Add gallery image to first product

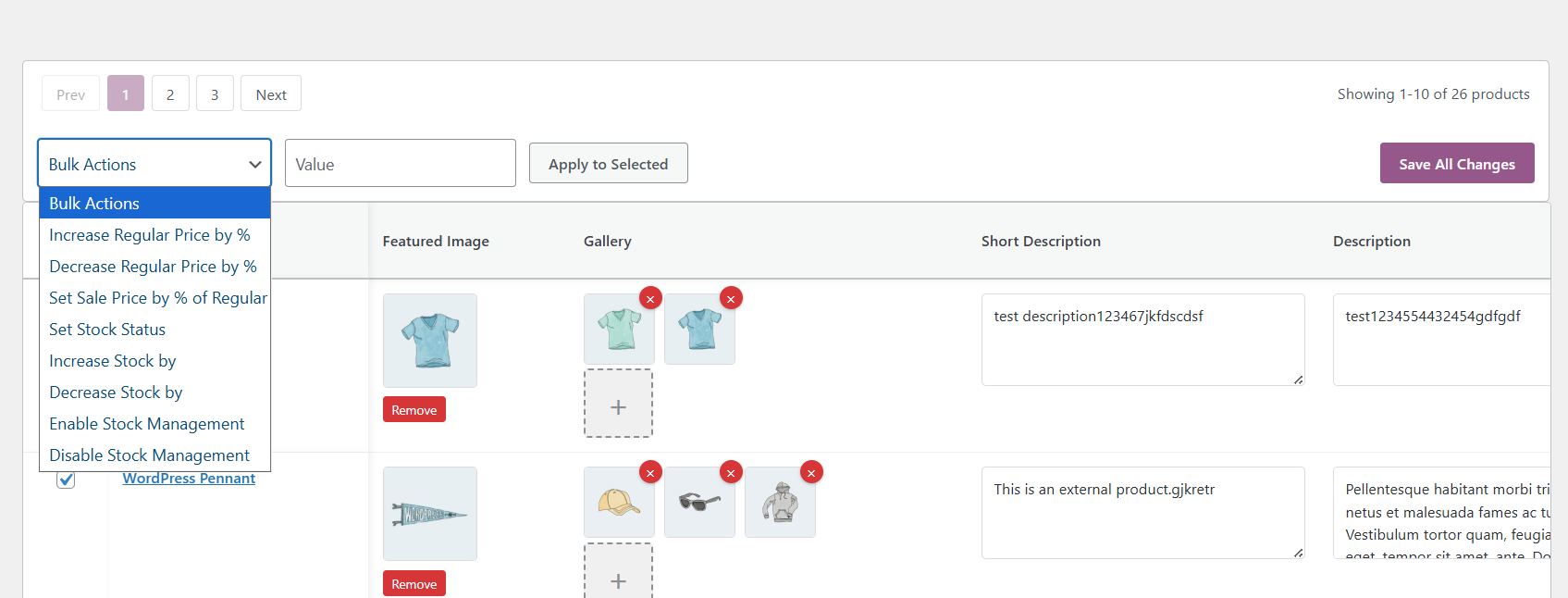coord(618,404)
